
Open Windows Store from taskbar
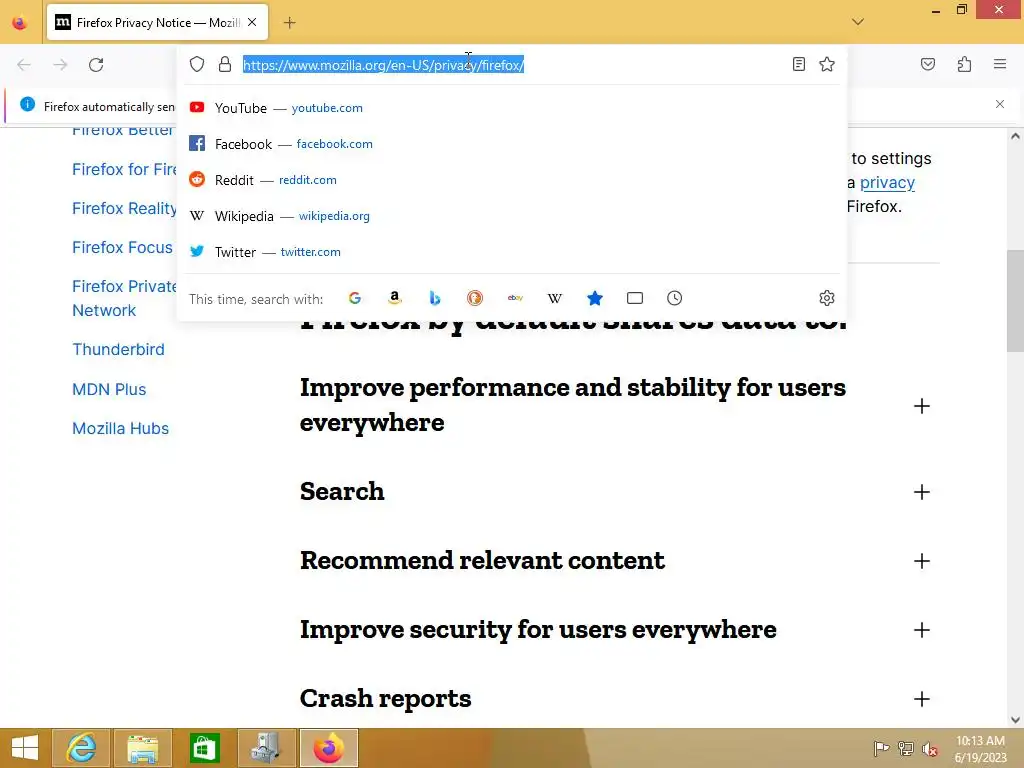click(x=204, y=748)
